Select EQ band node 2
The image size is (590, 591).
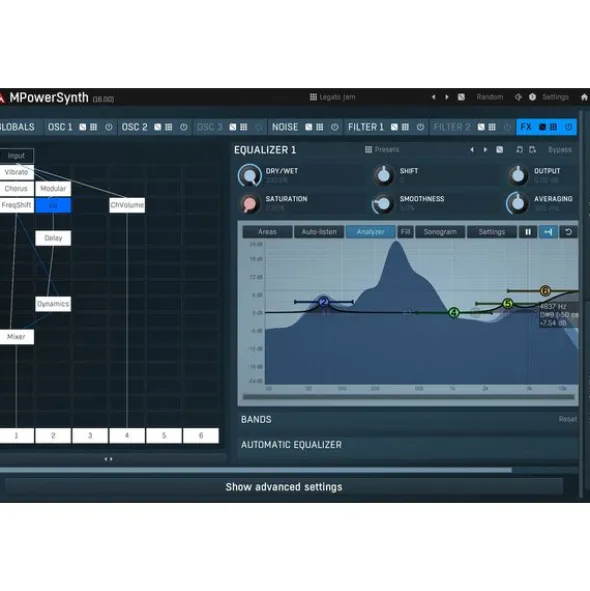(324, 302)
